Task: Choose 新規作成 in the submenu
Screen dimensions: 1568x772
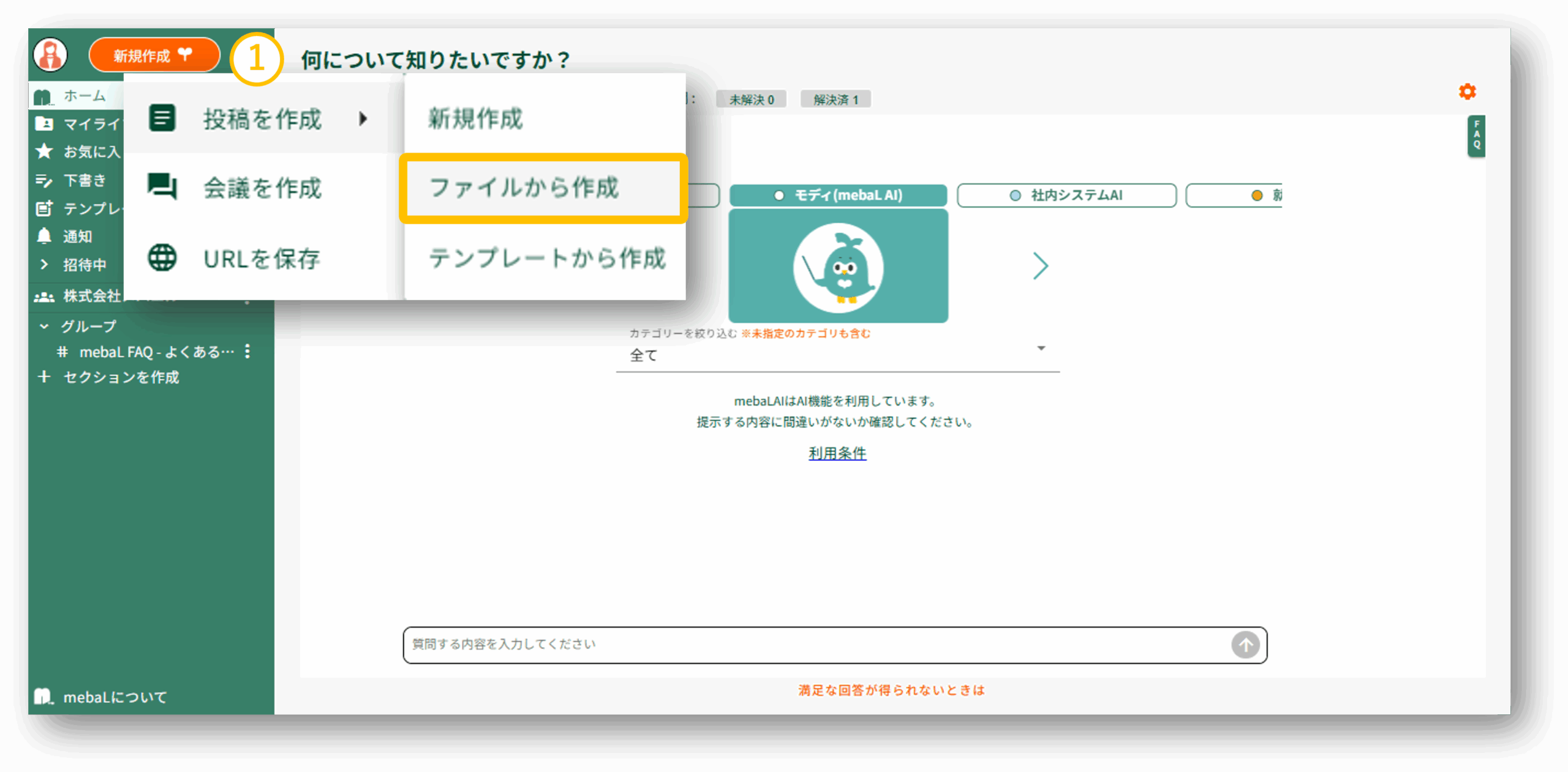Action: tap(545, 118)
